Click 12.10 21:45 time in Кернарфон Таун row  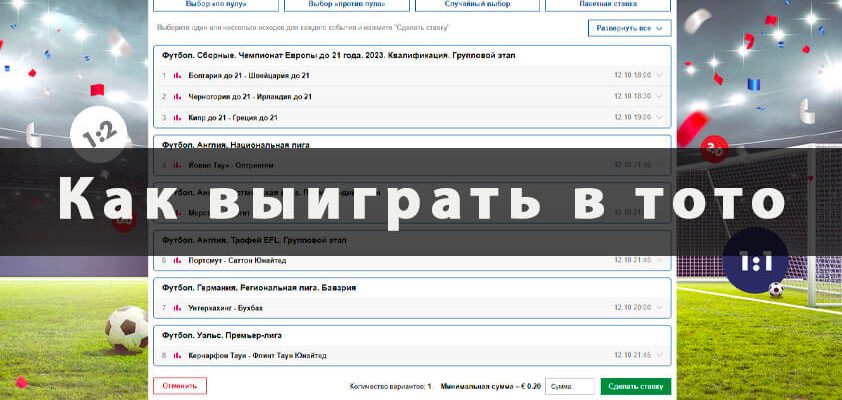click(633, 355)
